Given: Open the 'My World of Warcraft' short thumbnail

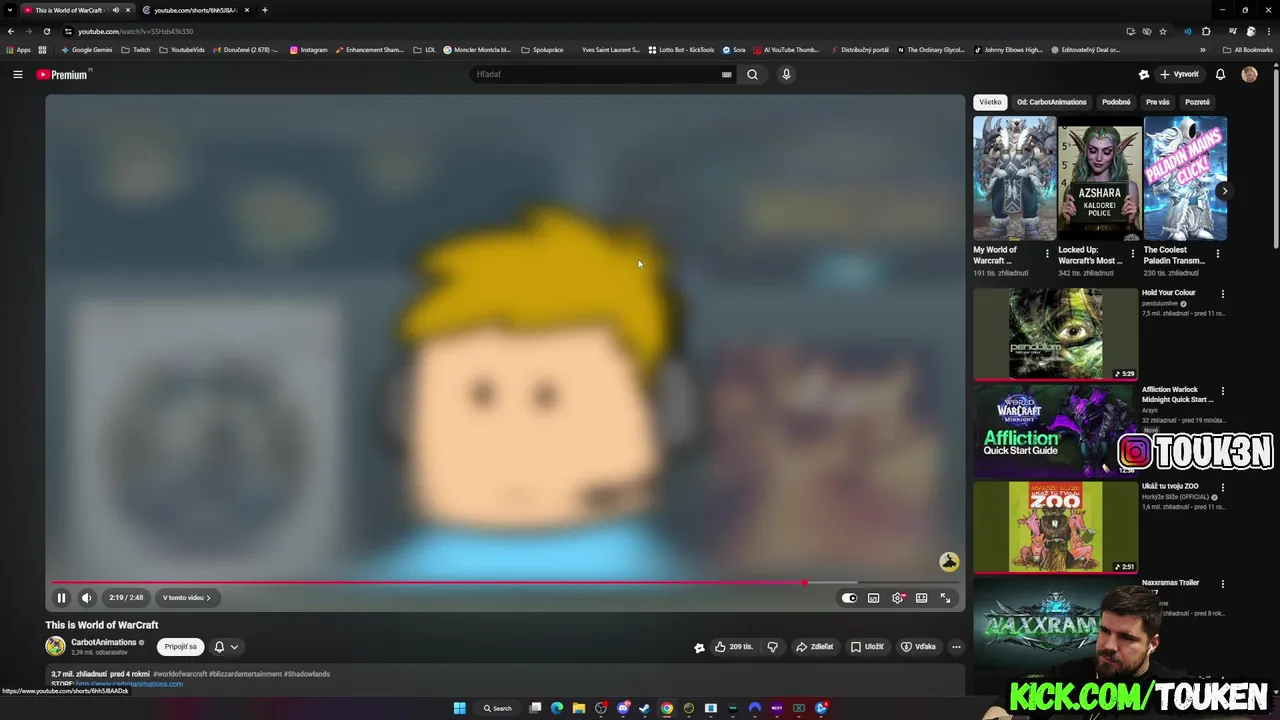Looking at the screenshot, I should click(1014, 178).
